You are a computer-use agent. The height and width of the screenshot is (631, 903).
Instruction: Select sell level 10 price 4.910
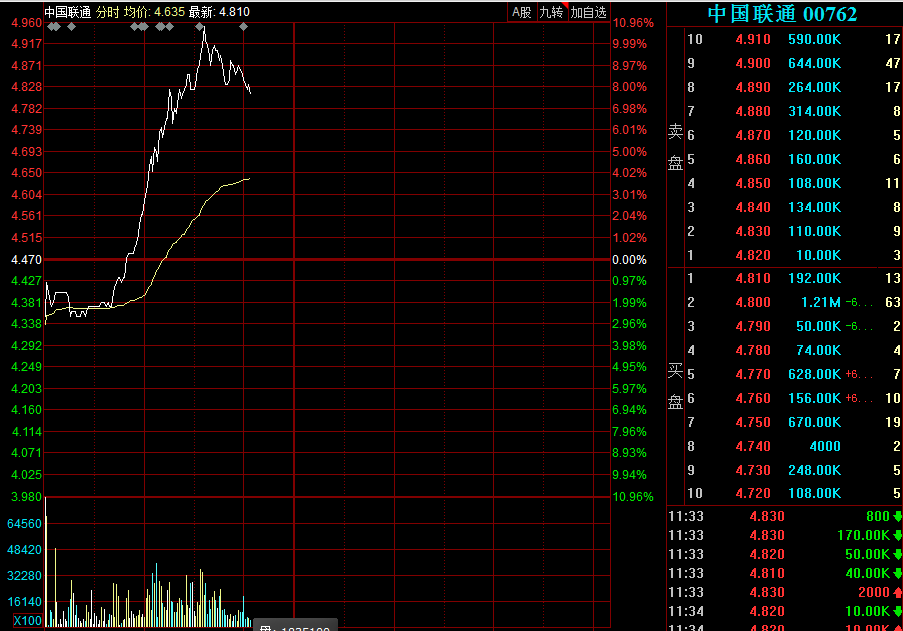click(753, 39)
